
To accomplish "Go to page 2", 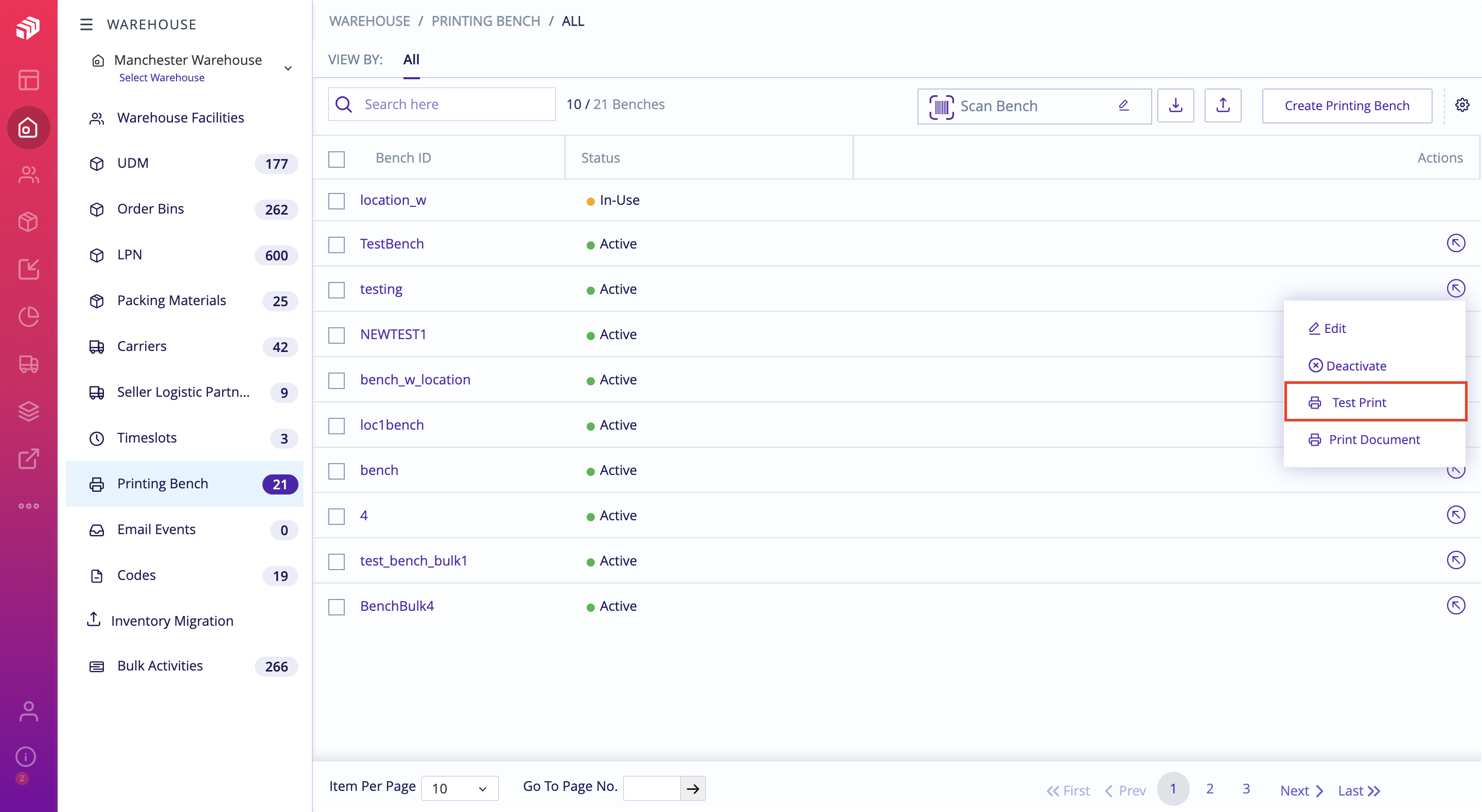I will pyautogui.click(x=1209, y=788).
